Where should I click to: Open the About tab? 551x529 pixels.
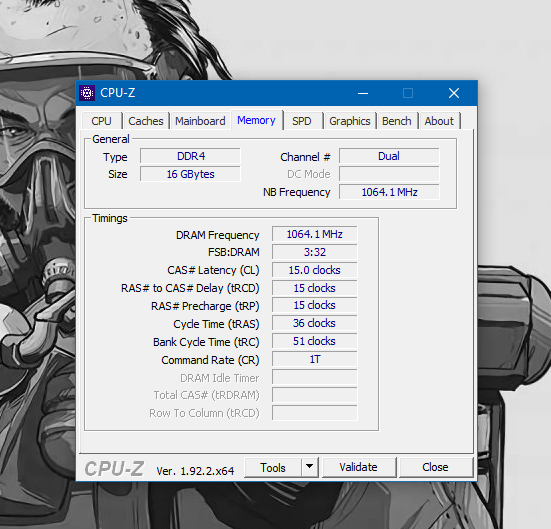(x=439, y=121)
